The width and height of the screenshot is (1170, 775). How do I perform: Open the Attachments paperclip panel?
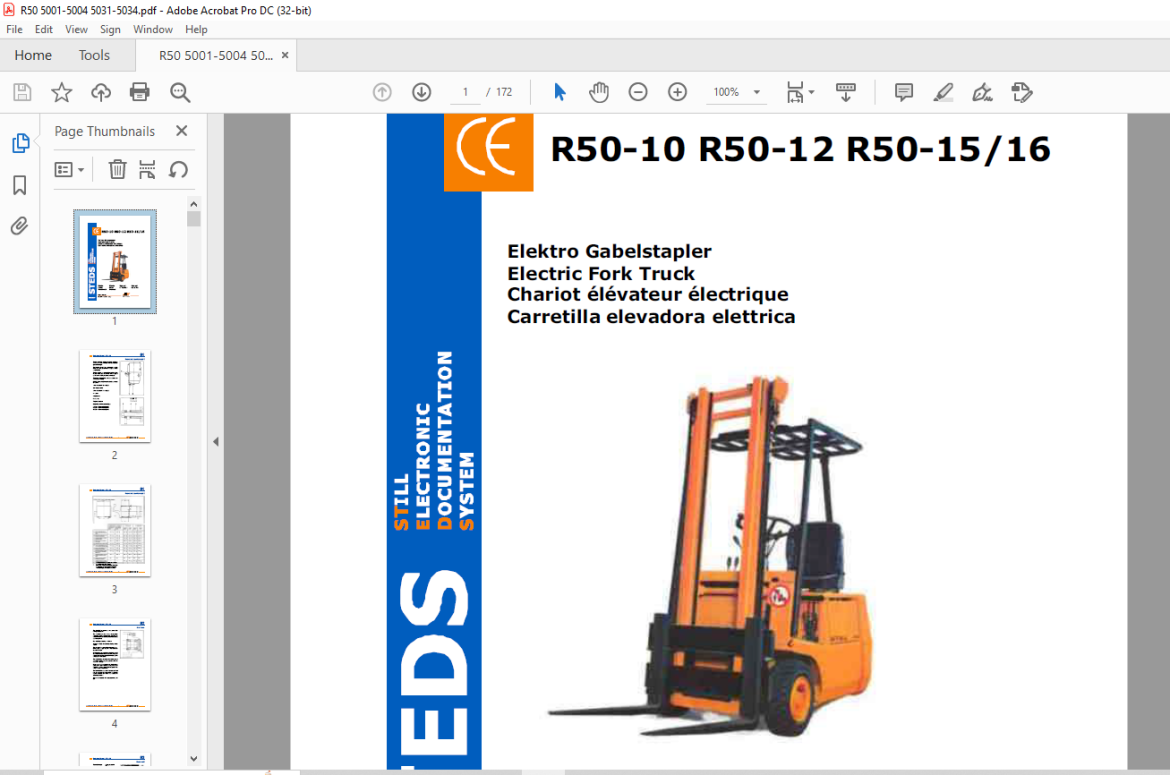(20, 226)
